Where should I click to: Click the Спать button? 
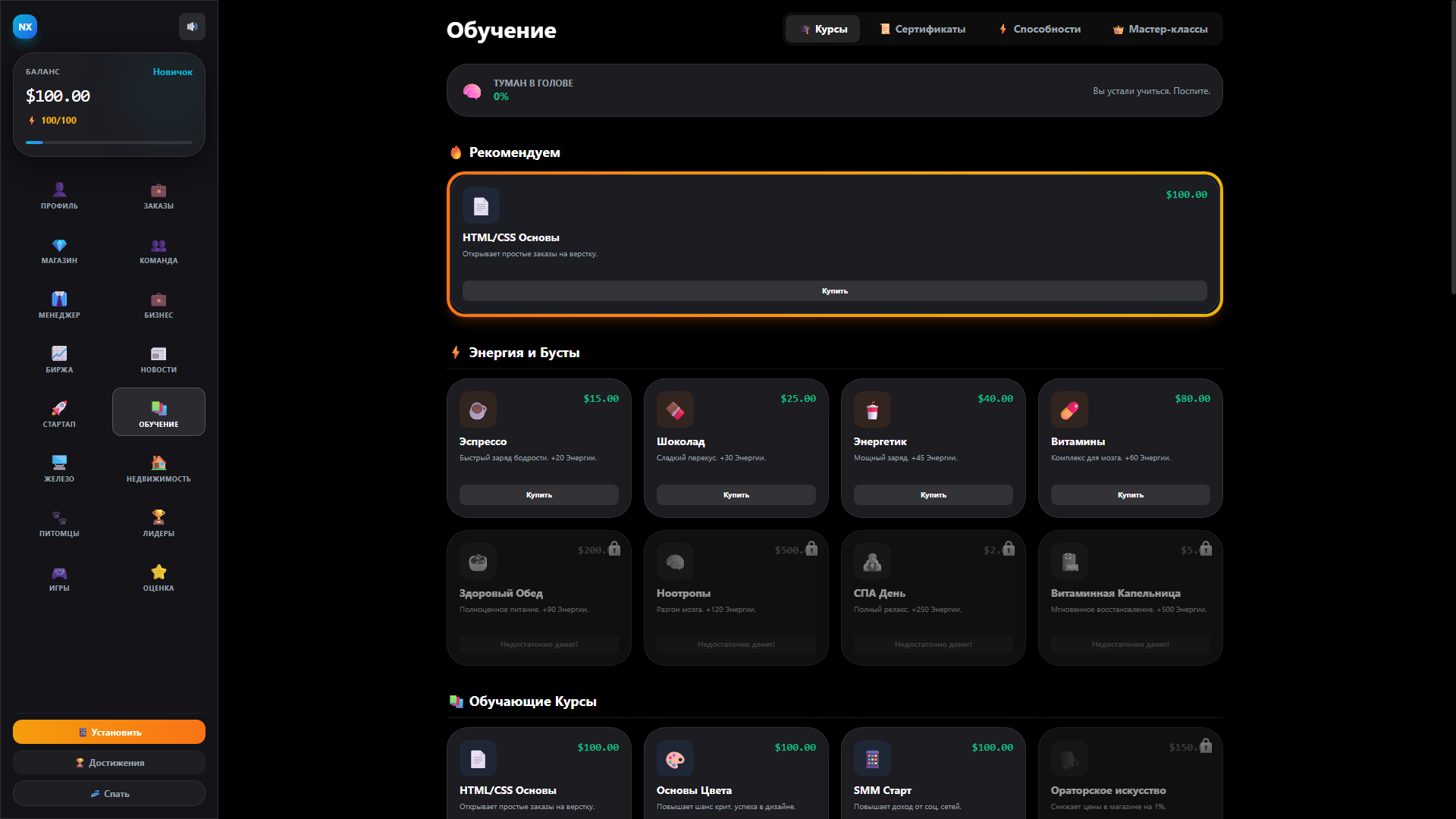click(108, 793)
